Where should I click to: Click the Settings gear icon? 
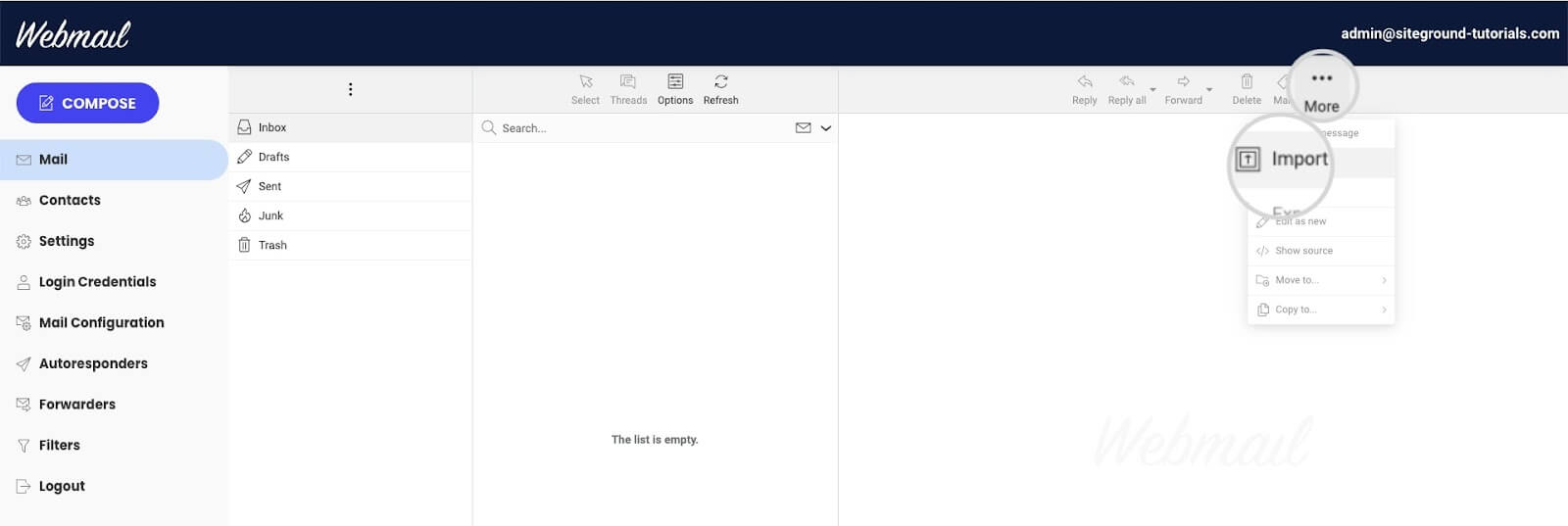tap(24, 241)
